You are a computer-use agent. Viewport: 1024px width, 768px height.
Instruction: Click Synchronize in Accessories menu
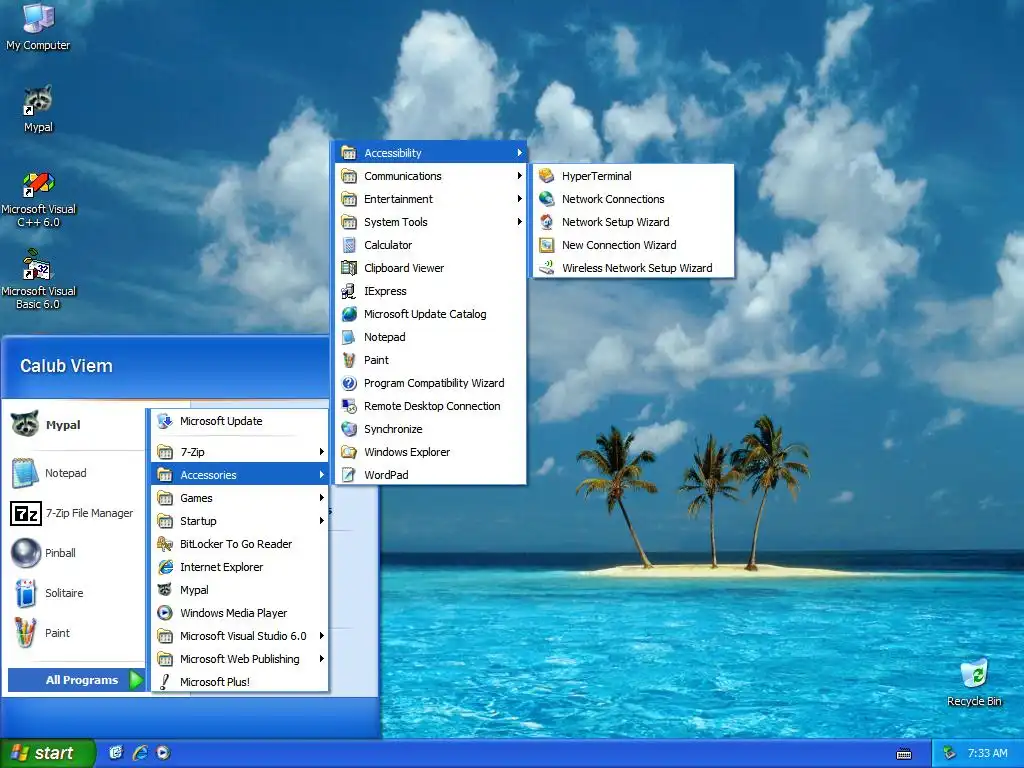(x=430, y=429)
